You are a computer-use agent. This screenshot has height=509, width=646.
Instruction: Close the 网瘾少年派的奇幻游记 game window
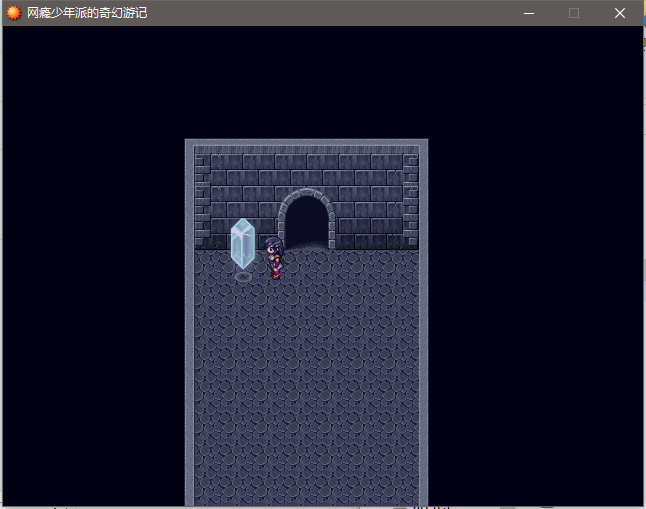pos(620,13)
